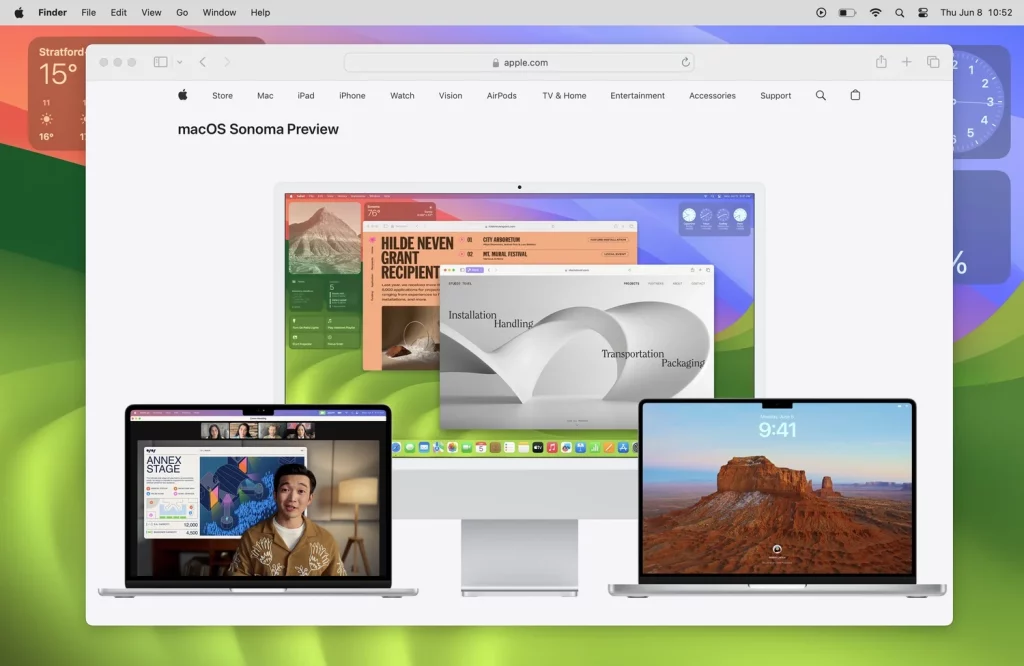The width and height of the screenshot is (1024, 666).
Task: Click the Stratford weather widget on desktop
Action: [x=57, y=93]
